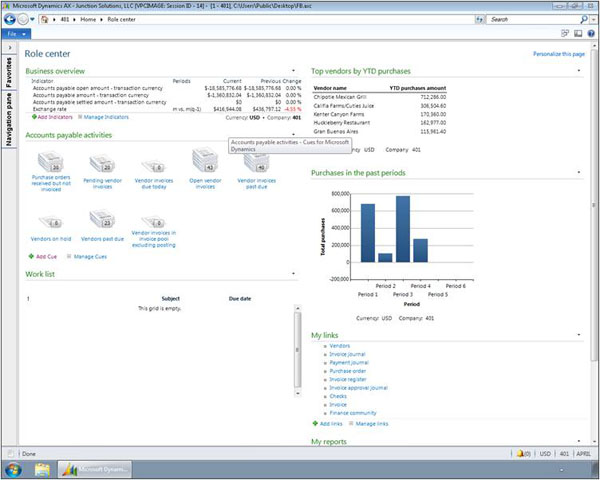
Task: Click the Period 3 chart bar
Action: (403, 229)
